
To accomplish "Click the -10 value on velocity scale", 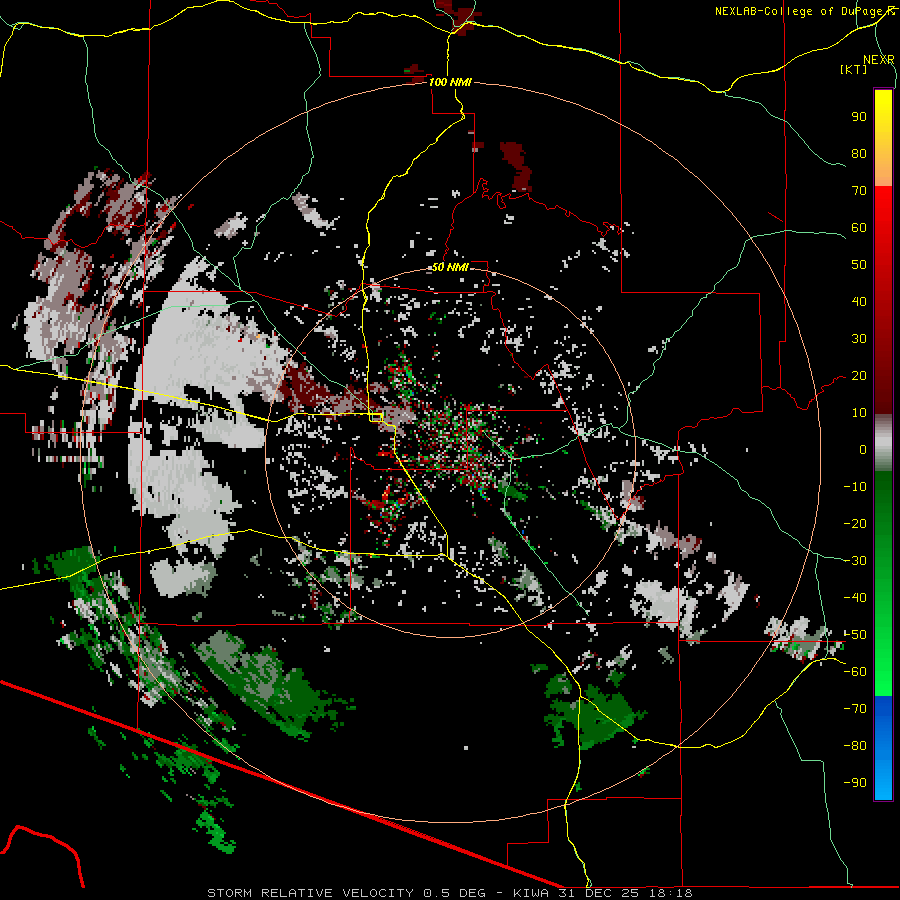I will [x=855, y=487].
